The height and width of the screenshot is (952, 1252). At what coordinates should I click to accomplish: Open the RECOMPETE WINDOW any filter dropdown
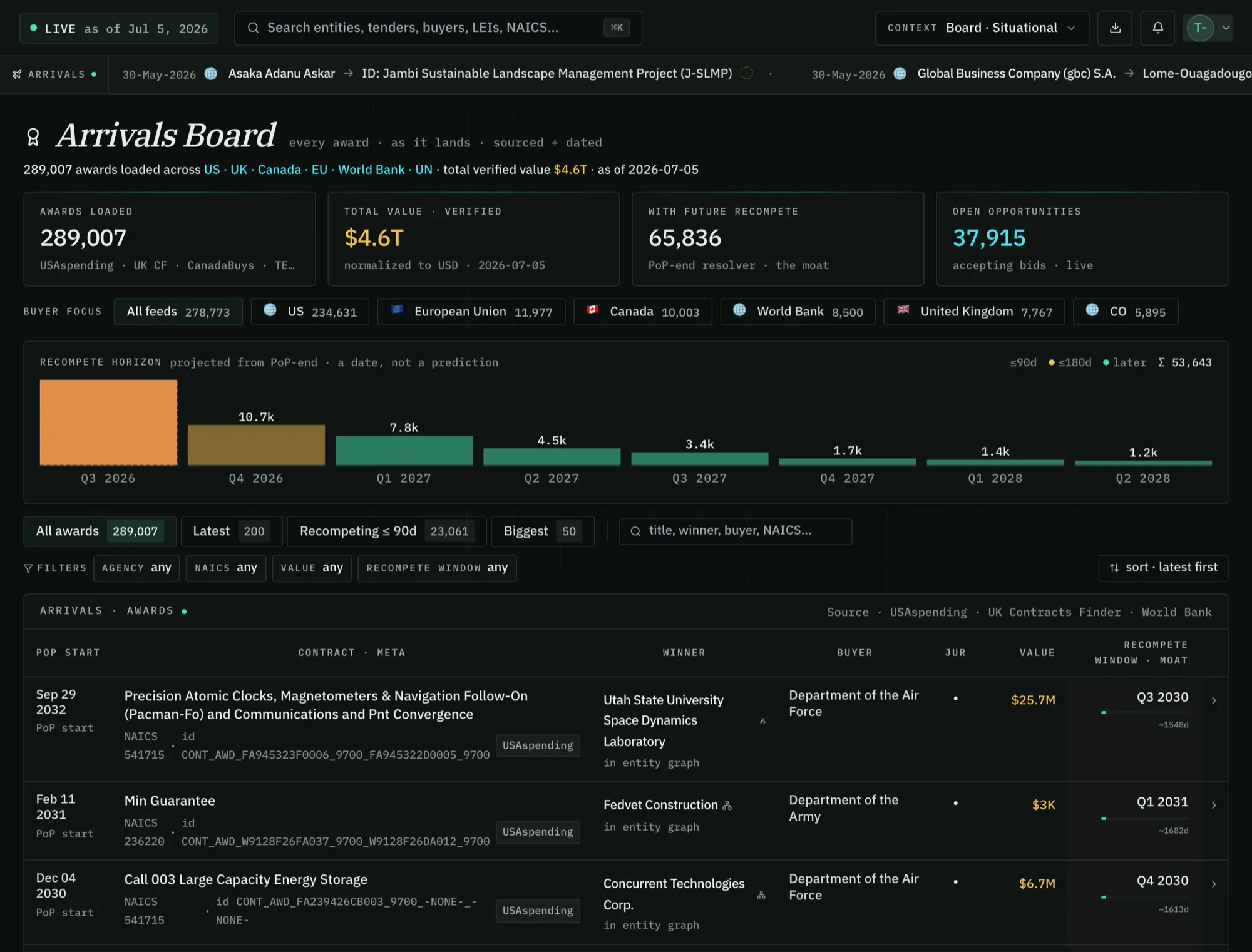click(437, 568)
